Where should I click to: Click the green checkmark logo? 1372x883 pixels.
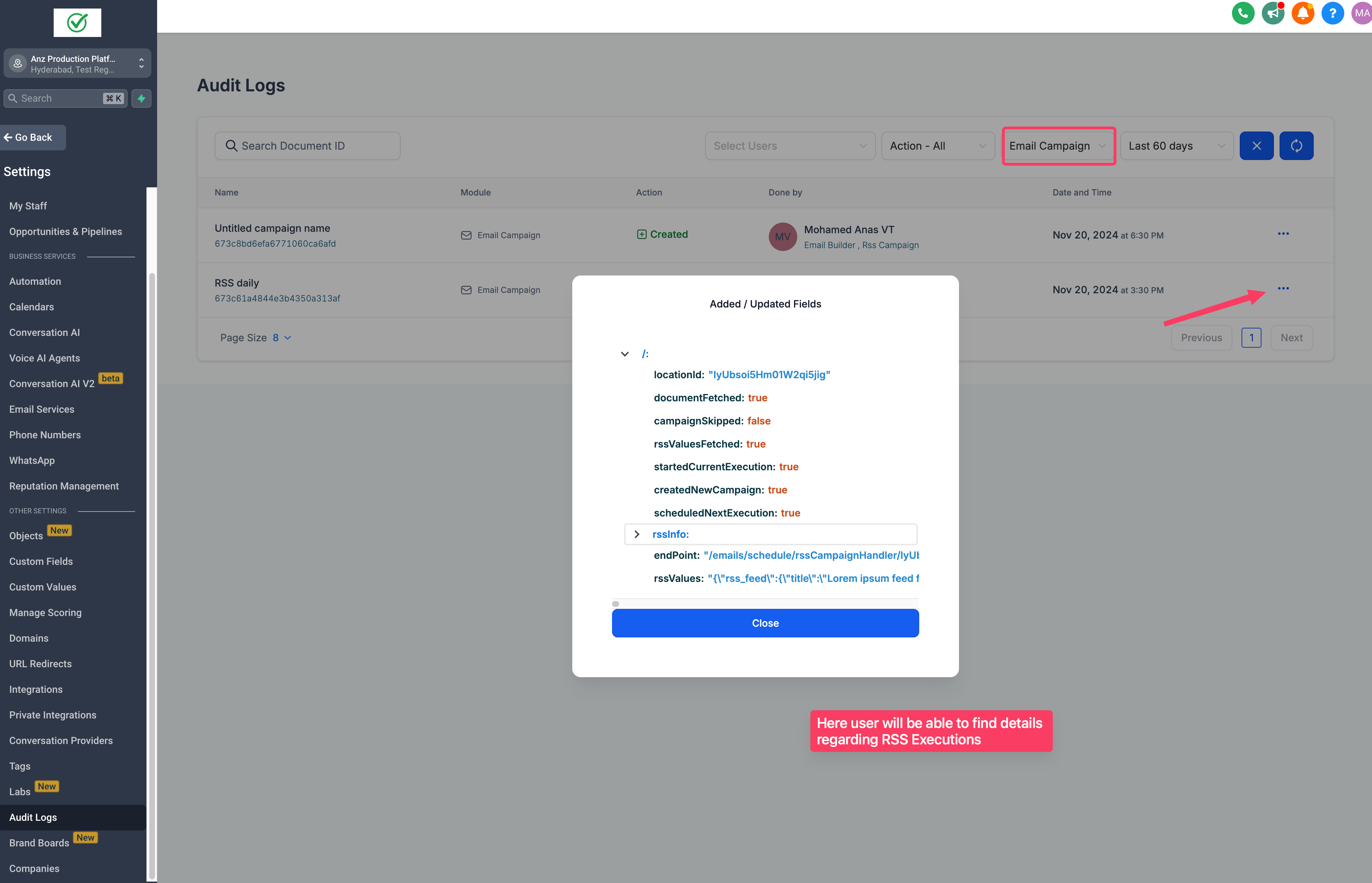[x=77, y=22]
